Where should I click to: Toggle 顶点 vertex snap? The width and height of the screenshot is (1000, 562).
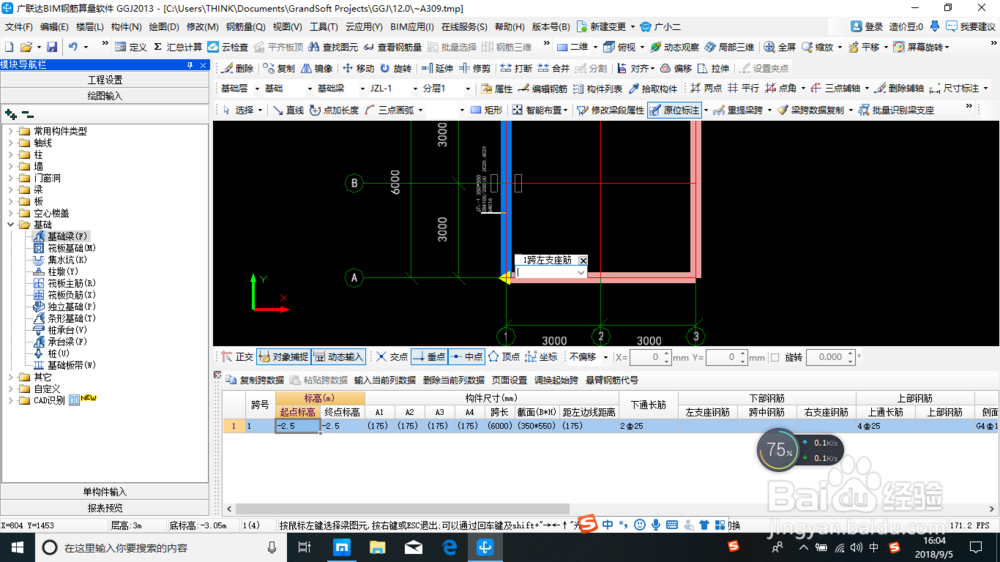point(504,357)
